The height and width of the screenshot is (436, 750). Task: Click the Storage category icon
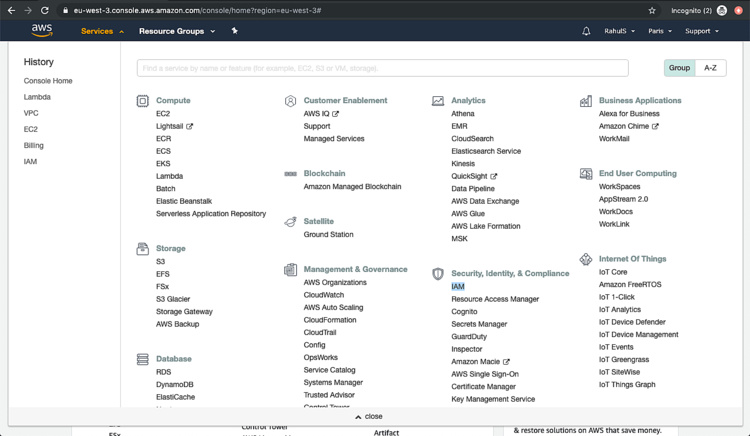(143, 249)
